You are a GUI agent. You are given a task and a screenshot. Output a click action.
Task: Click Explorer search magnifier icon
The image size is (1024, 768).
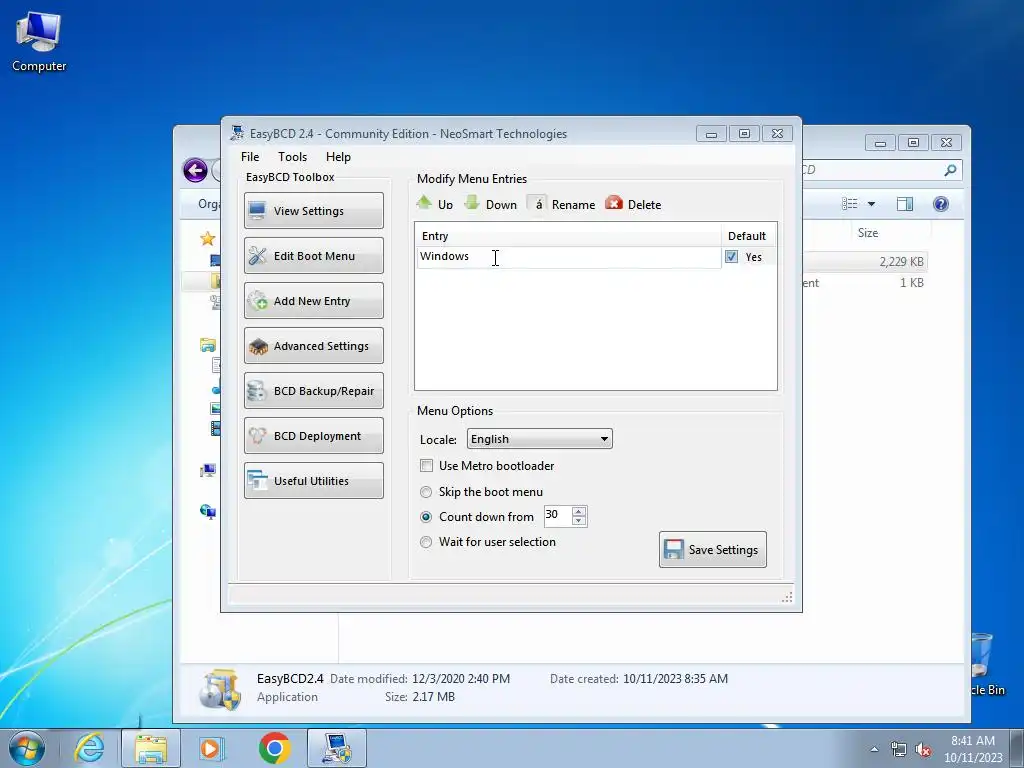pyautogui.click(x=950, y=170)
